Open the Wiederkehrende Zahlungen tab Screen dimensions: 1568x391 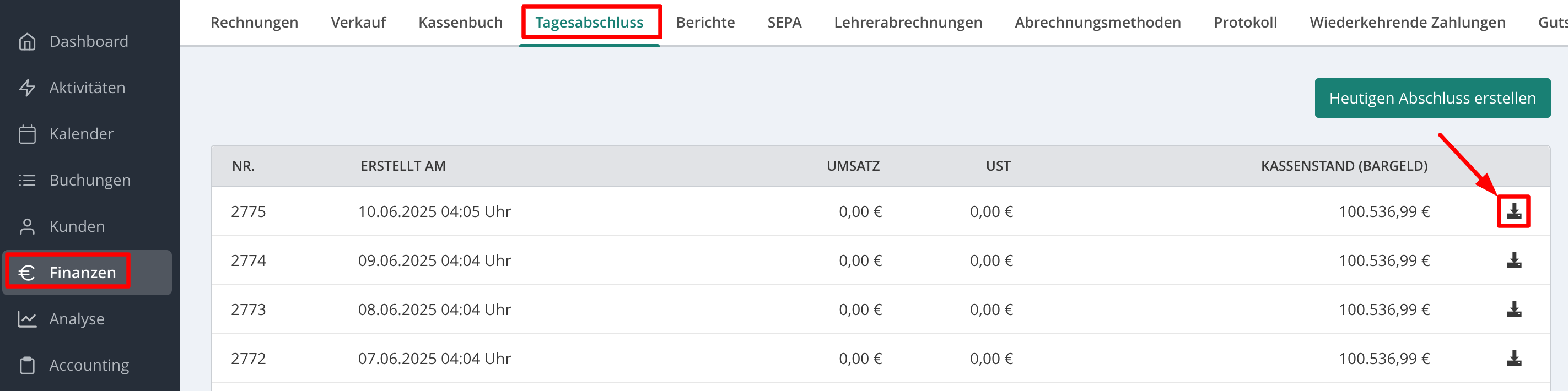[x=1407, y=23]
